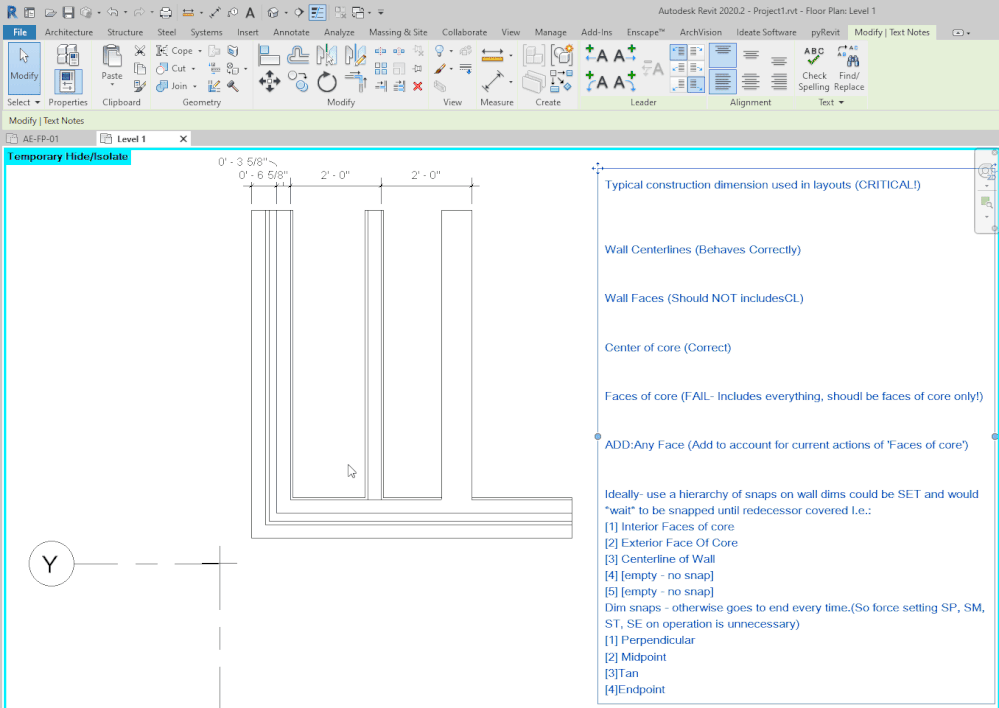Click the text note move handle
This screenshot has width=999, height=708.
click(597, 168)
